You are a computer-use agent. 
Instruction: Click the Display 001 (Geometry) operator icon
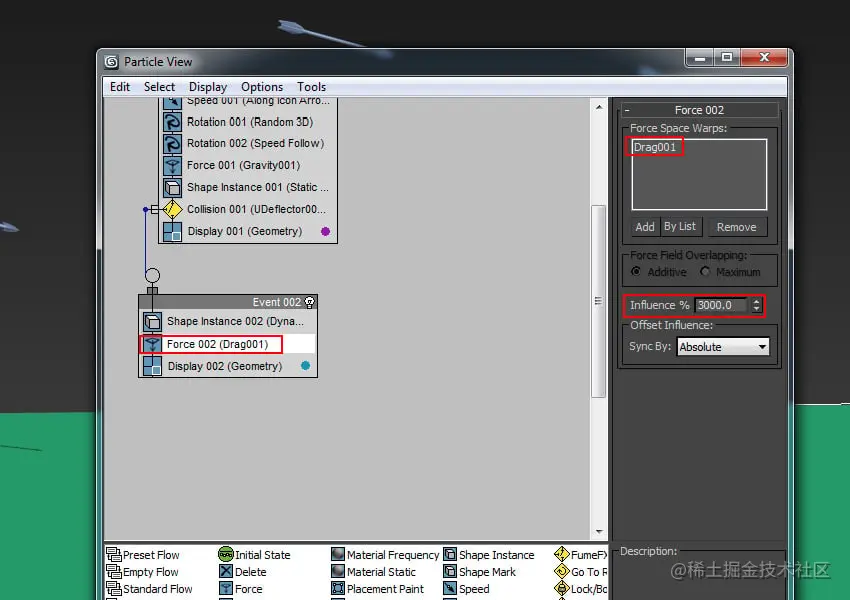(172, 231)
